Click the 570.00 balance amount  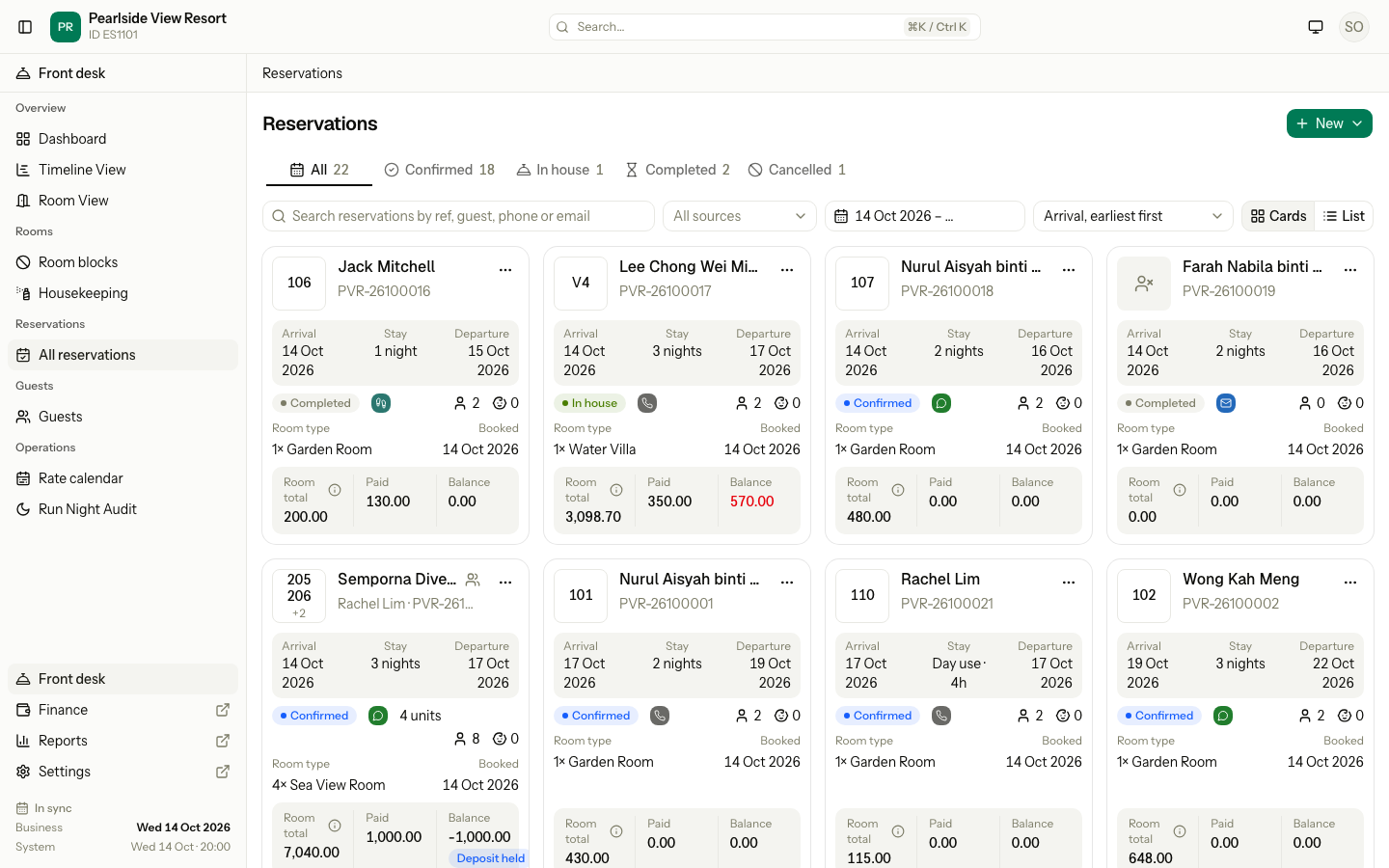[752, 502]
